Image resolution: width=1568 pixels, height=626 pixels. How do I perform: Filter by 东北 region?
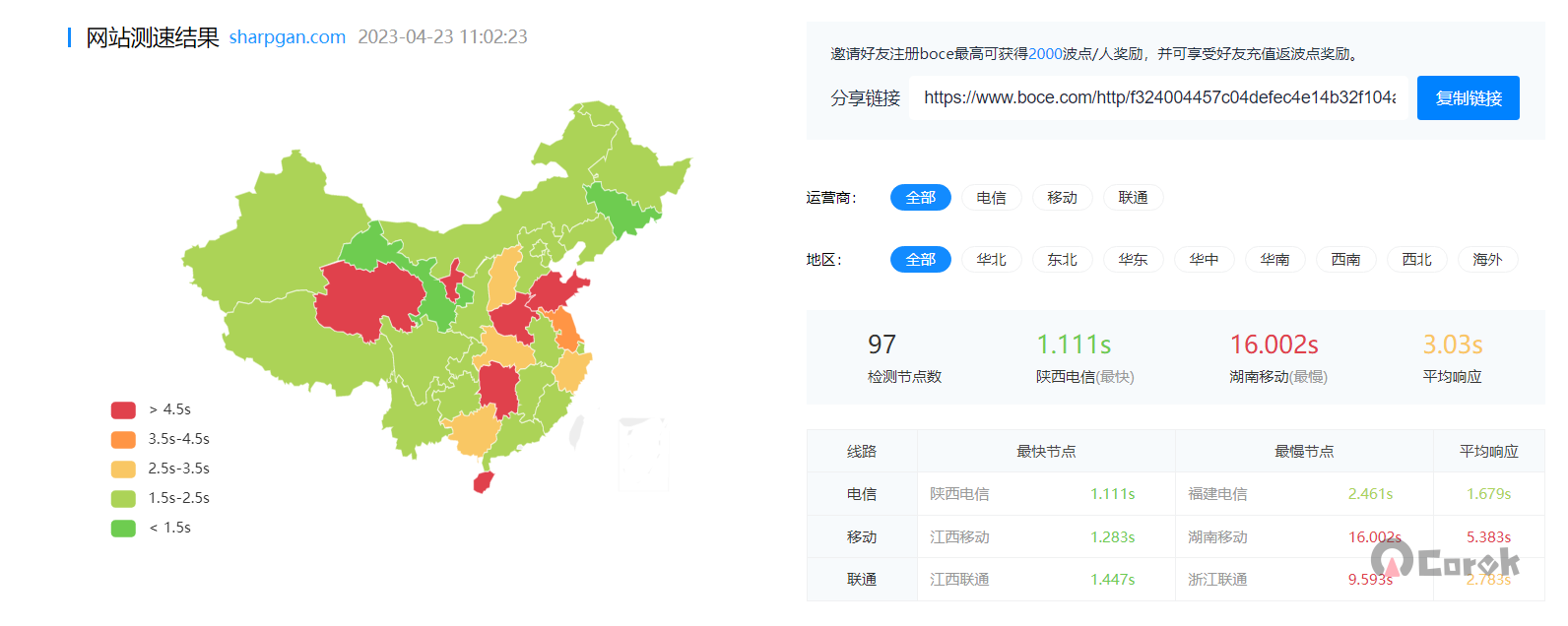[x=1062, y=260]
